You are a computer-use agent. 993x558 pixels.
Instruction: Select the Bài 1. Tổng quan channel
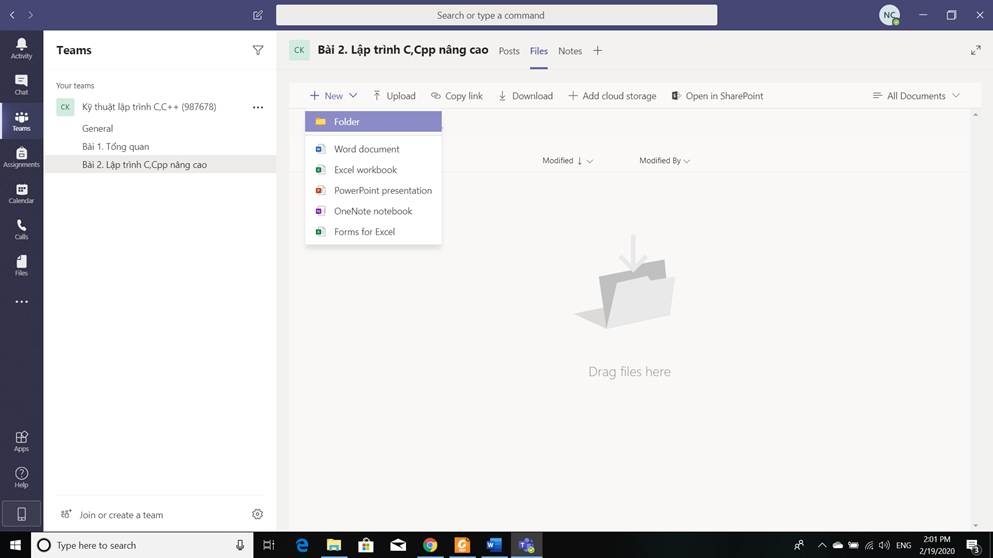pos(115,146)
